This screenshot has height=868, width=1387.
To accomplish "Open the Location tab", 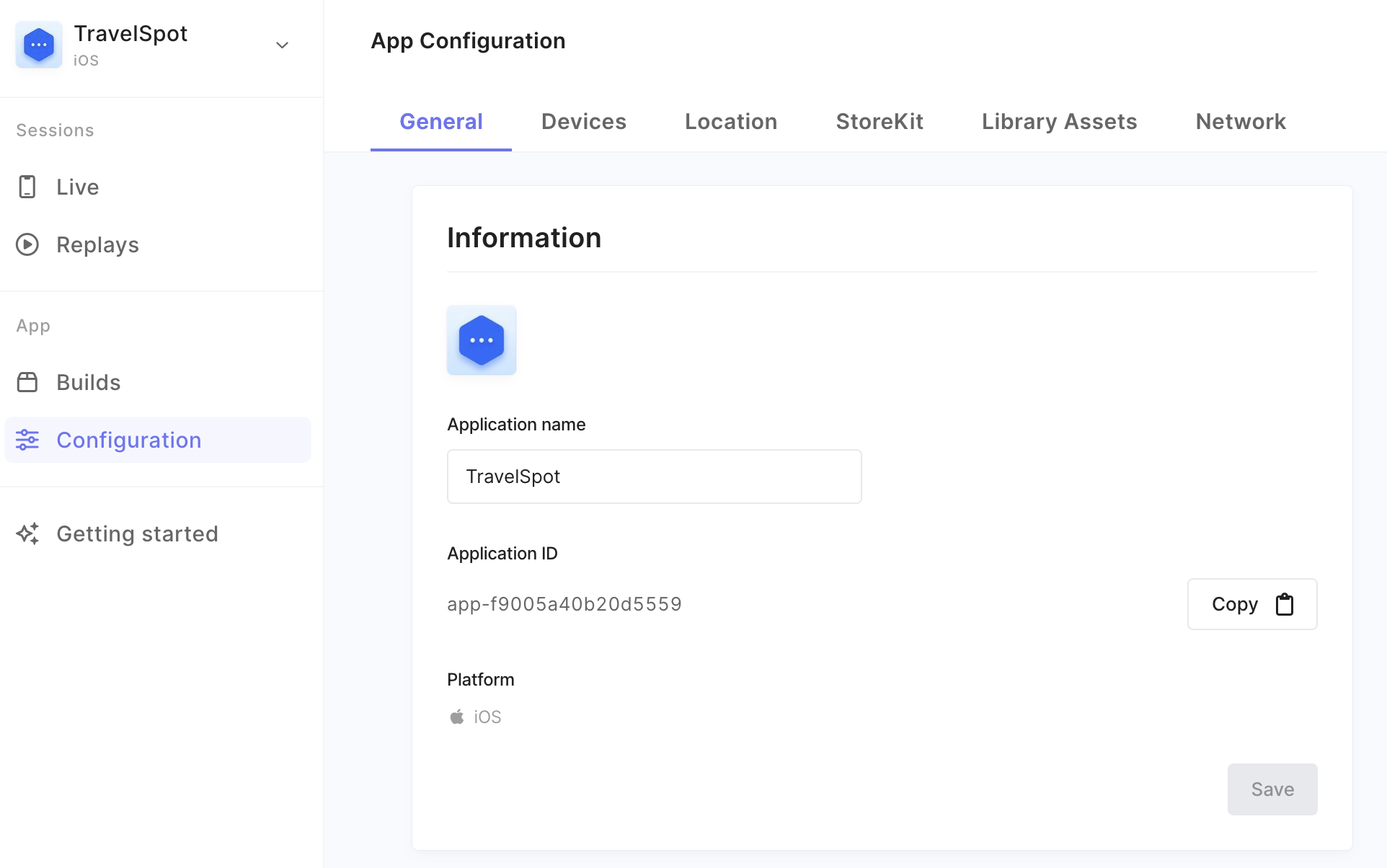I will click(731, 121).
